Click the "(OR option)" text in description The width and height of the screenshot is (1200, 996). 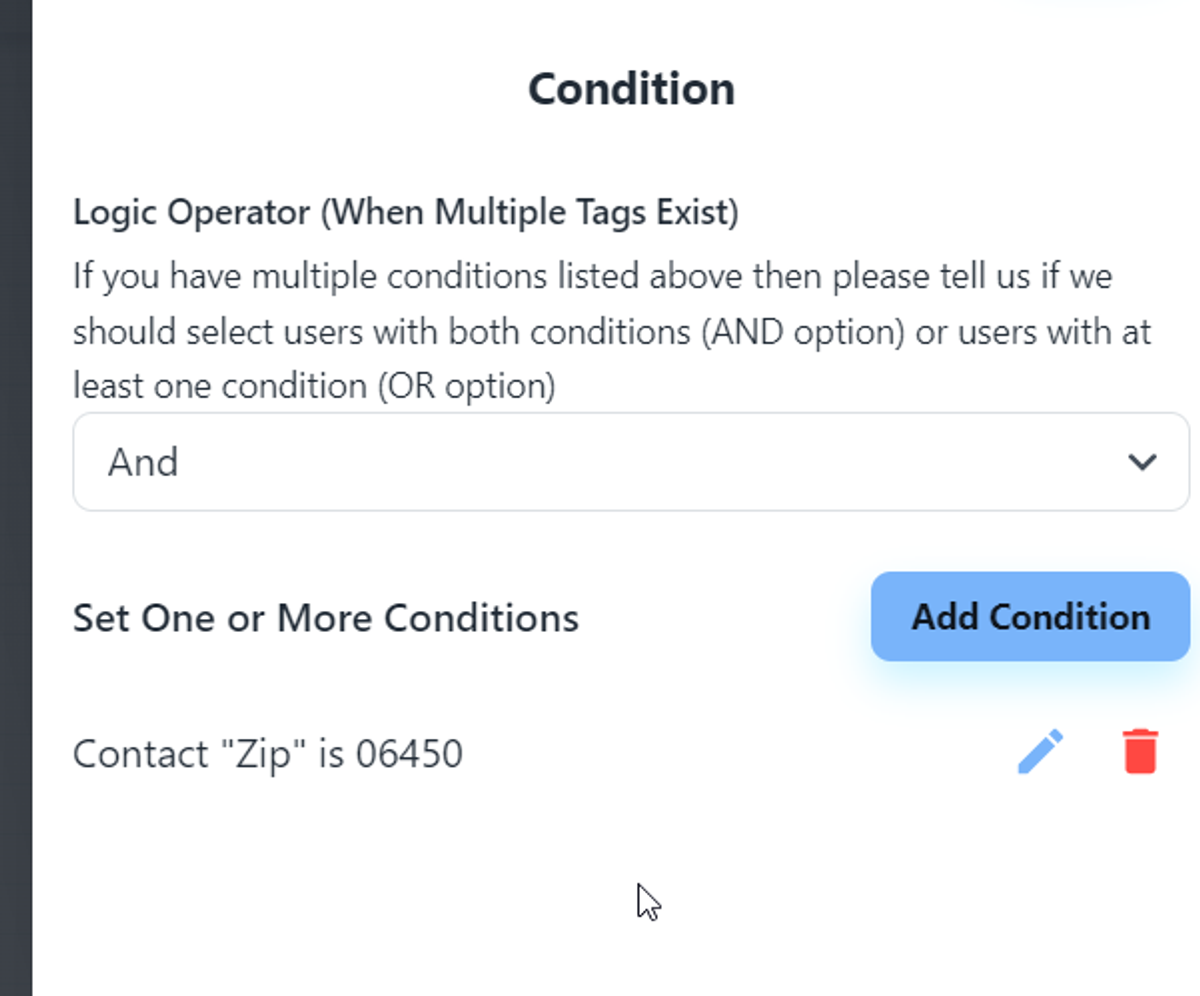click(466, 386)
